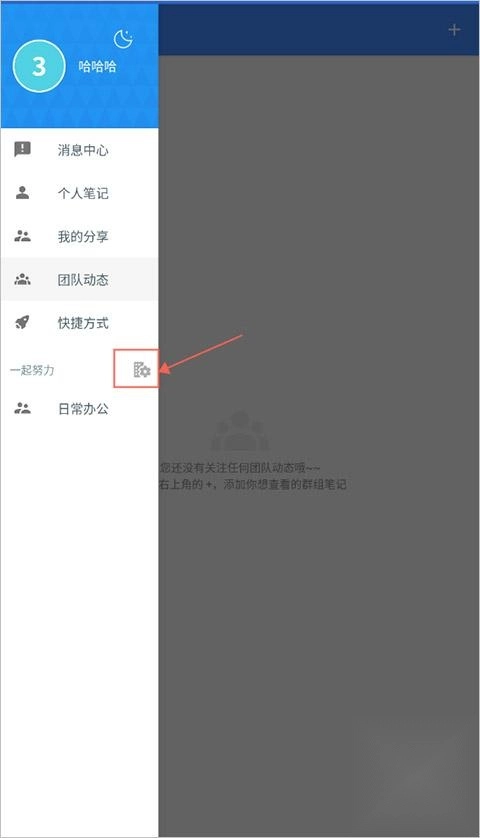Click the 个人笔记 person icon

(x=22, y=192)
